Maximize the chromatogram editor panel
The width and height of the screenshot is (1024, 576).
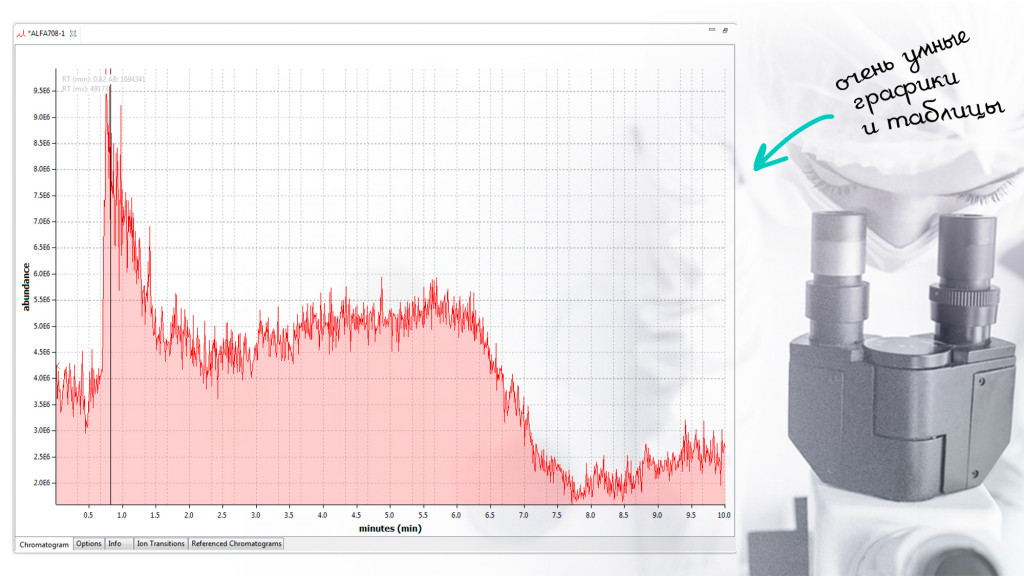pyautogui.click(x=725, y=31)
